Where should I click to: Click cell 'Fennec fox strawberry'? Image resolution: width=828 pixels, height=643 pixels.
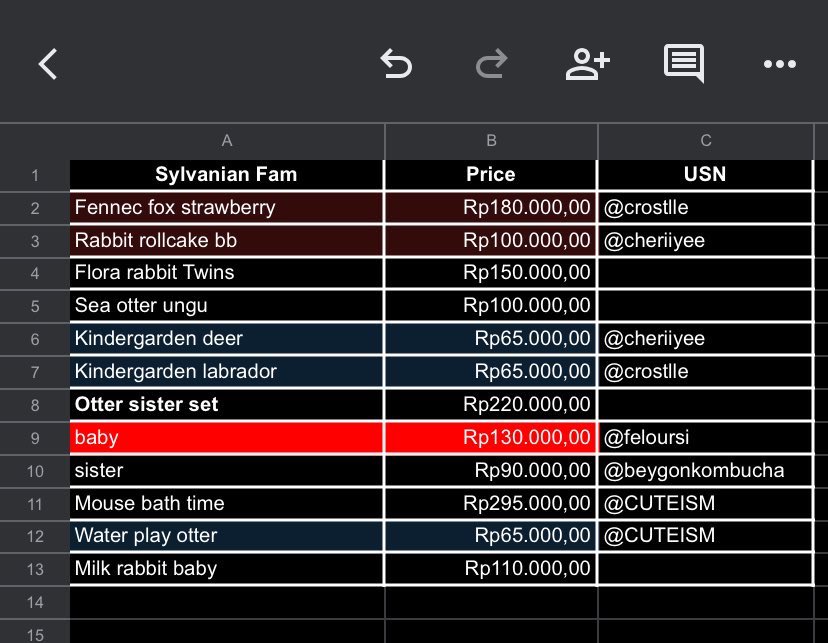coord(227,207)
